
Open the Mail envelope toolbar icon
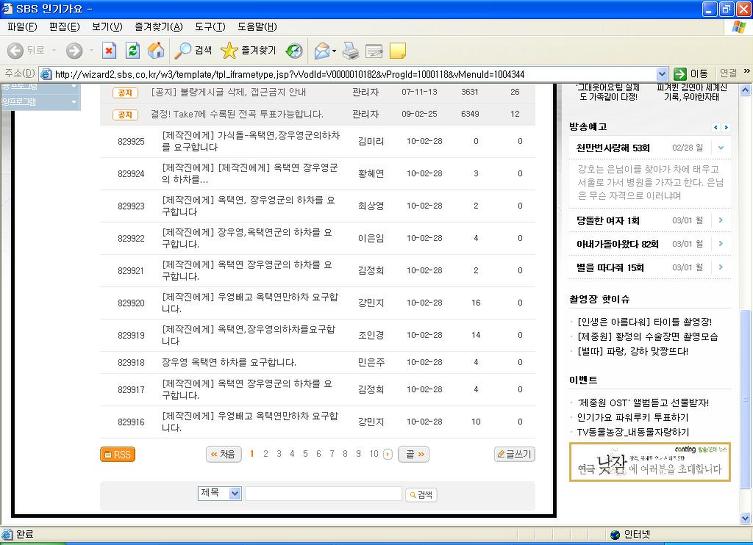click(323, 50)
